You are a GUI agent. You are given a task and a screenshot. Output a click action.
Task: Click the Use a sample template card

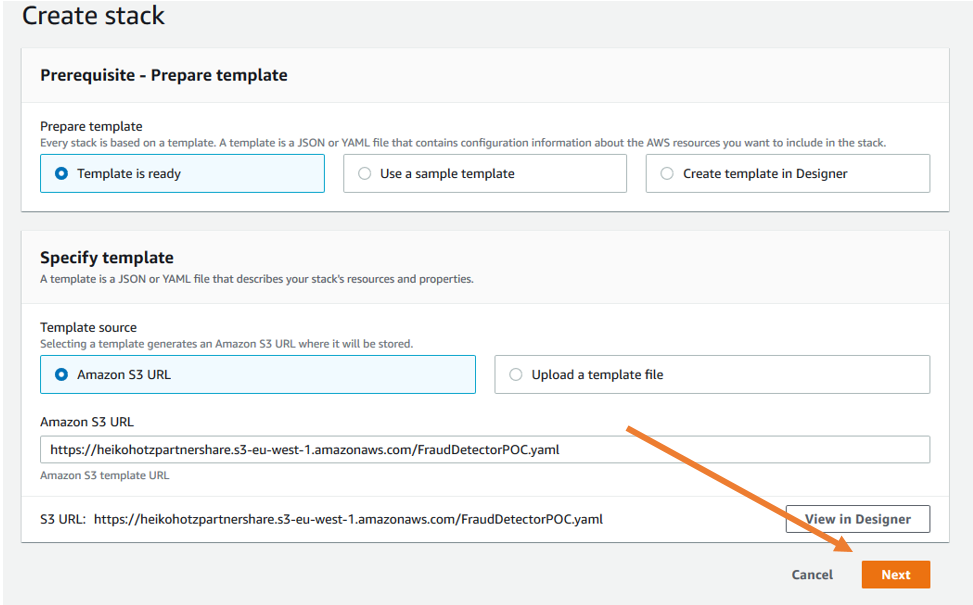(x=485, y=174)
